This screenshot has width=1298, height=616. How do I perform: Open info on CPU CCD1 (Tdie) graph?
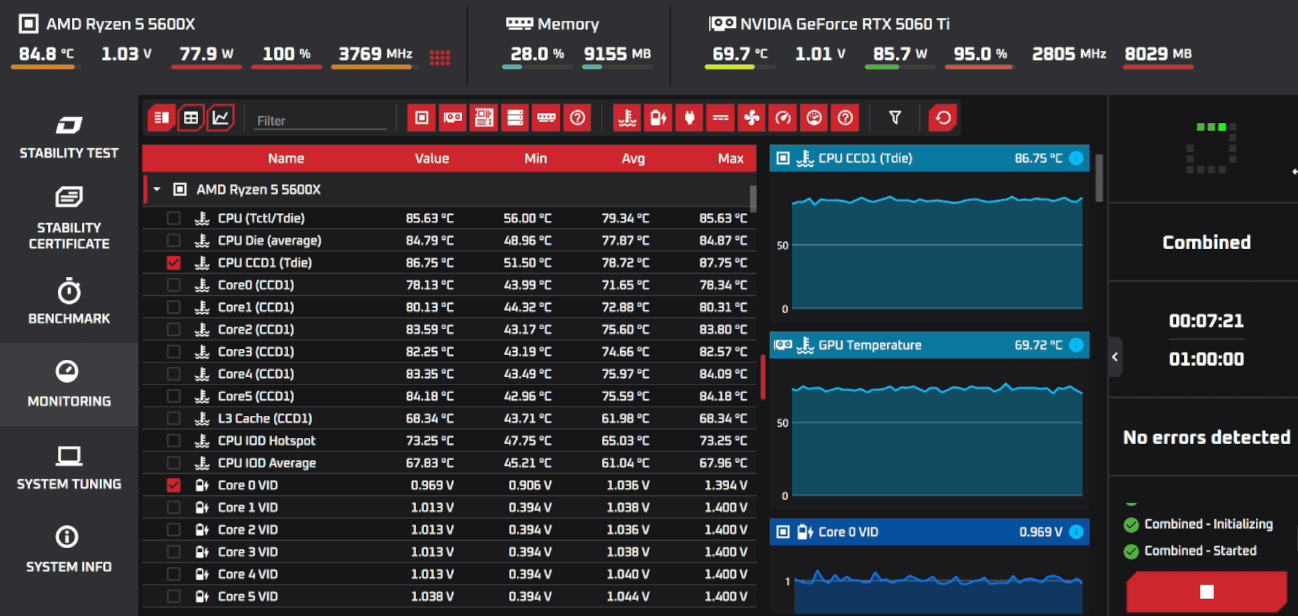tap(1076, 158)
